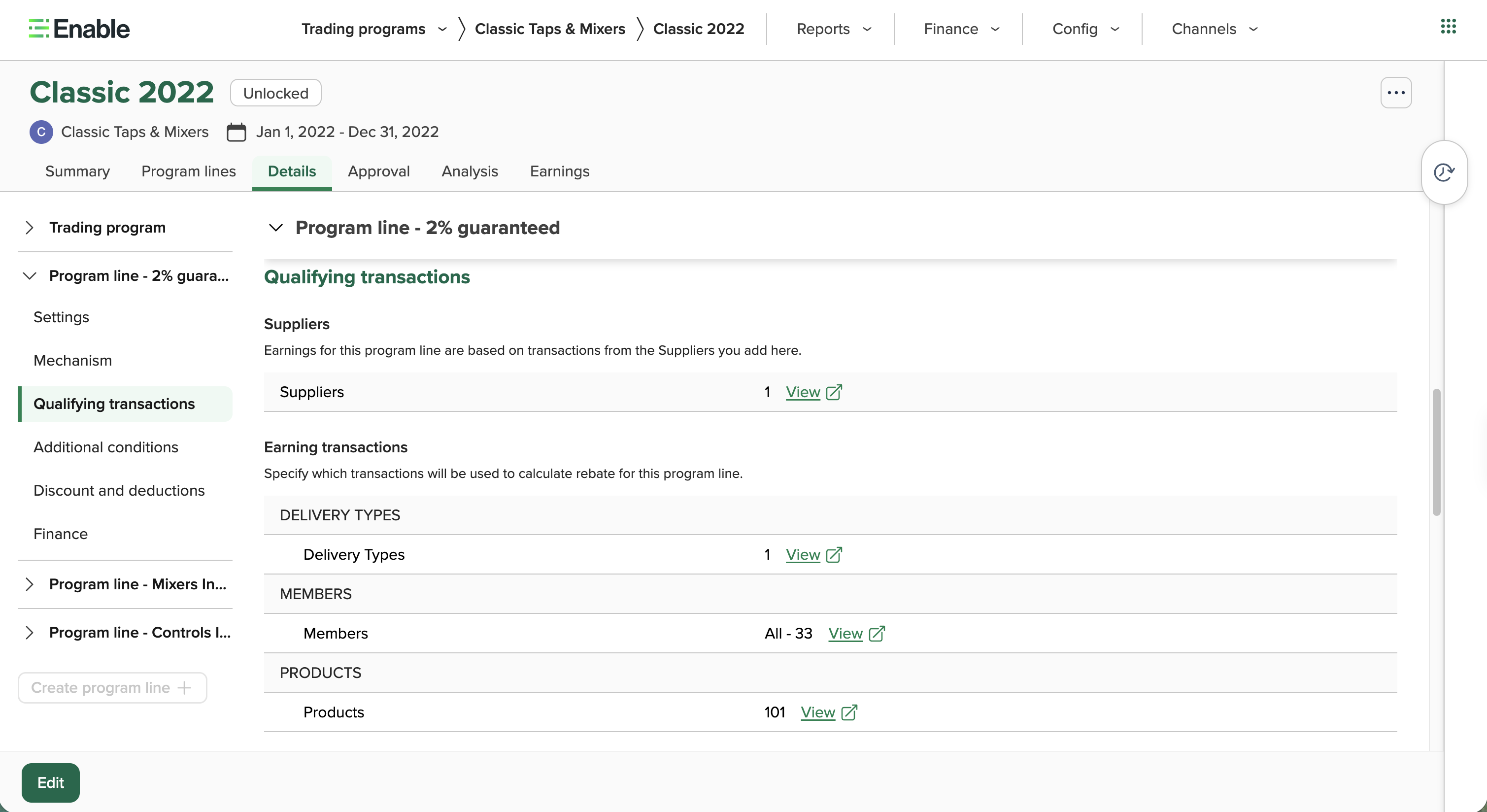Open Members external link icon
The image size is (1487, 812).
pyautogui.click(x=877, y=634)
